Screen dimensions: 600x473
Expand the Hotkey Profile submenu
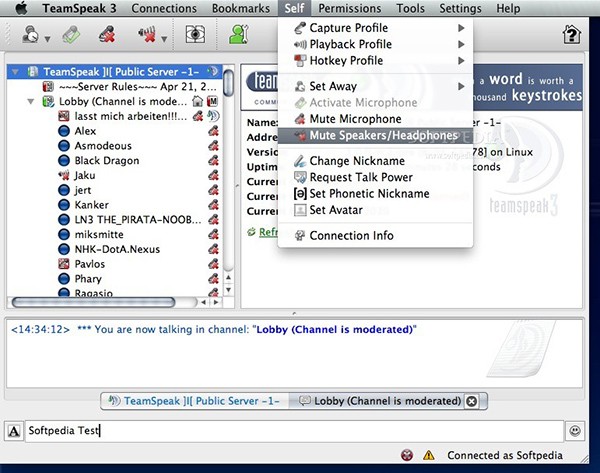[375, 61]
